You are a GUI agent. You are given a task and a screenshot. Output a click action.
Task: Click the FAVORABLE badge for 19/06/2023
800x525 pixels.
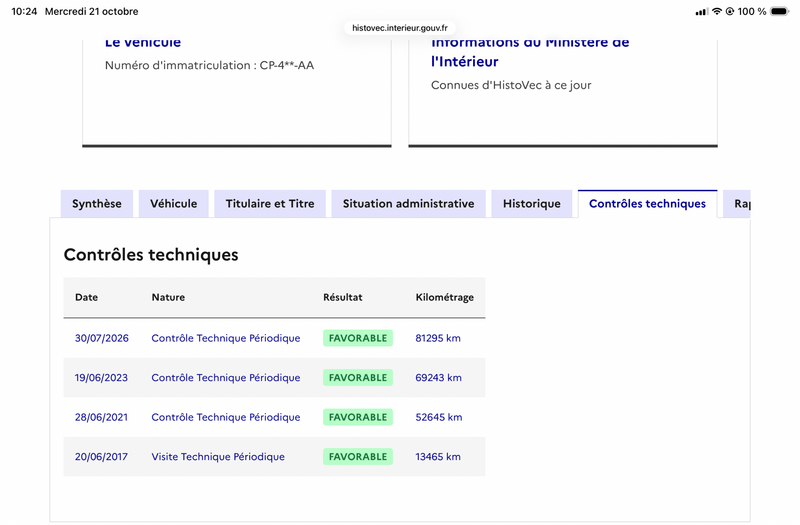[x=358, y=378]
